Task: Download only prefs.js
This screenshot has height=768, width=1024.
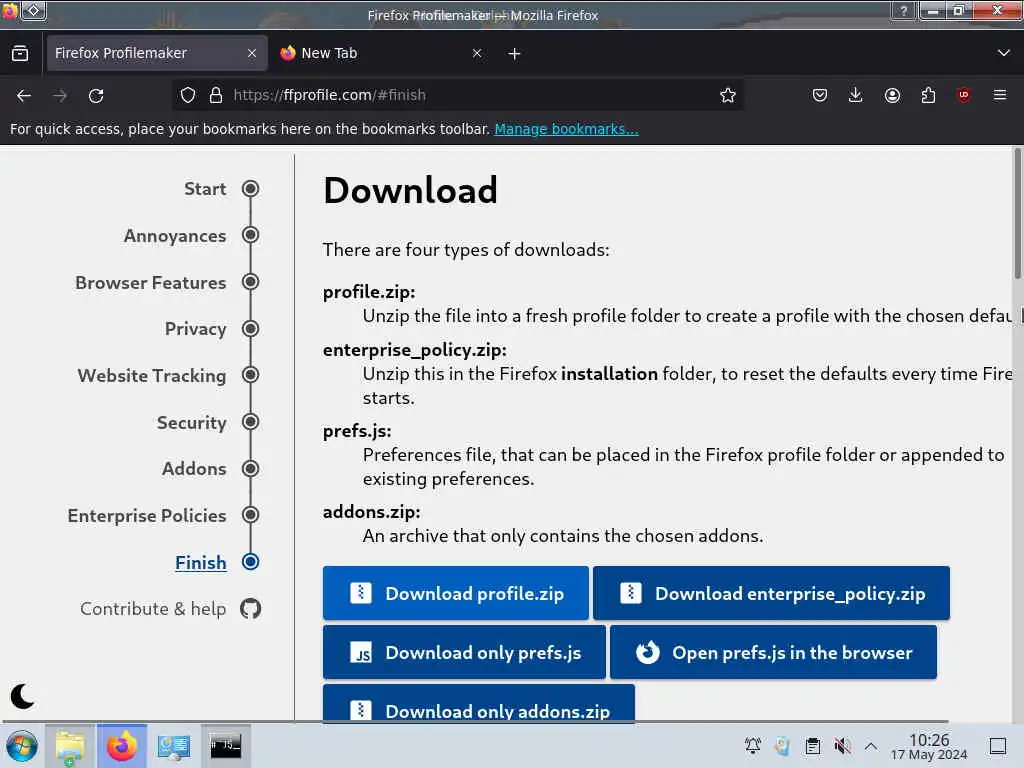Action: (x=464, y=652)
